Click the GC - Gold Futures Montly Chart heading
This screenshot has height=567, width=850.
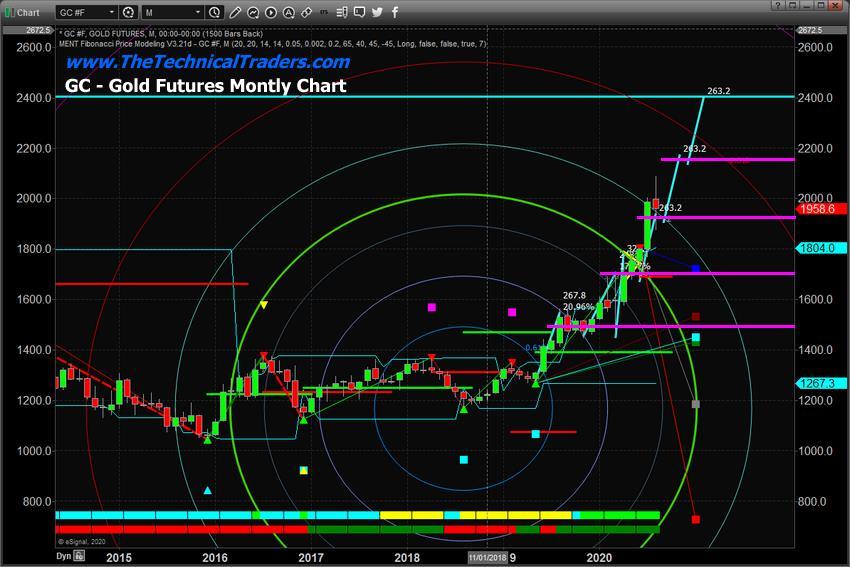click(205, 86)
